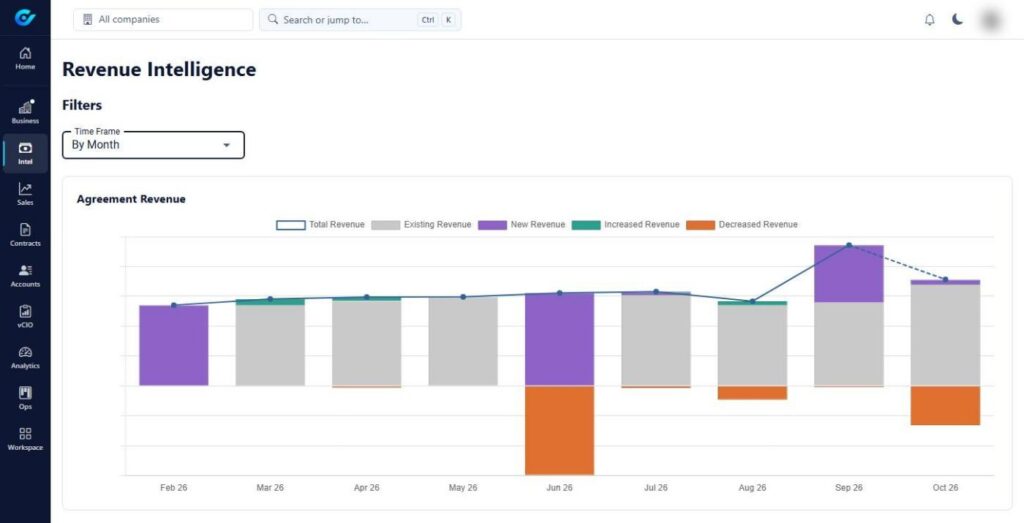Click the Jun 26 orange decreased bar
The width and height of the screenshot is (1024, 523).
tap(560, 430)
